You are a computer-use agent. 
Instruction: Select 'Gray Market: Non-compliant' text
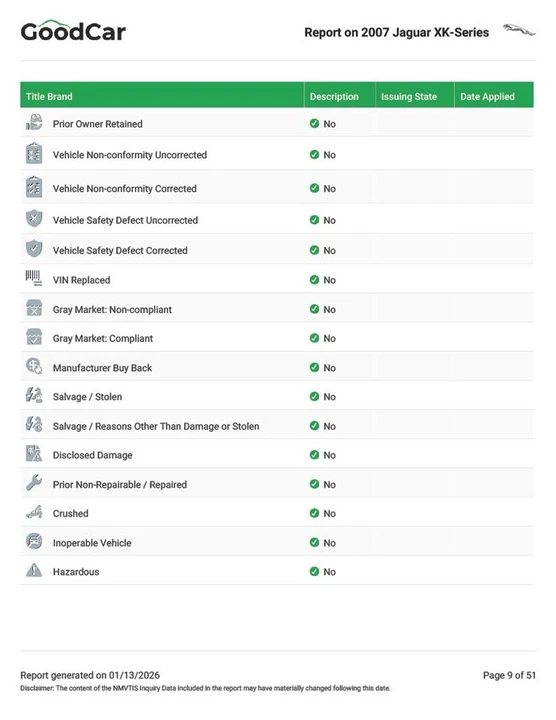tap(112, 309)
